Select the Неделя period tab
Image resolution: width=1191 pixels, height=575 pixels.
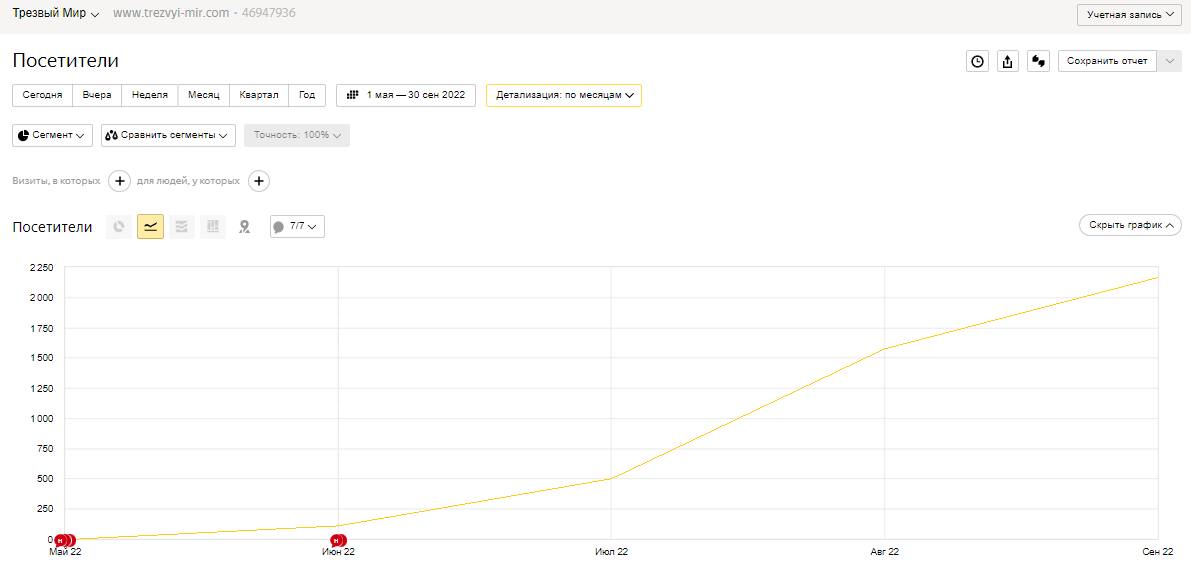coord(150,95)
